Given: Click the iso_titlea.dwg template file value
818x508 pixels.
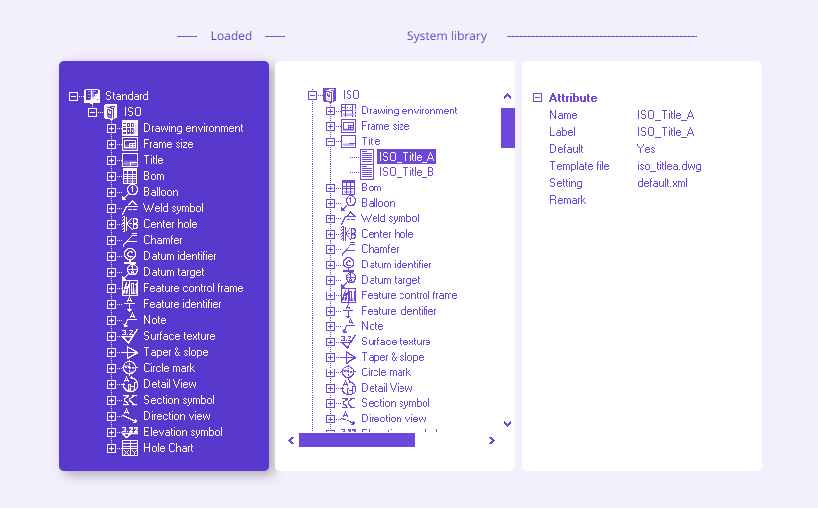Looking at the screenshot, I should [x=669, y=166].
